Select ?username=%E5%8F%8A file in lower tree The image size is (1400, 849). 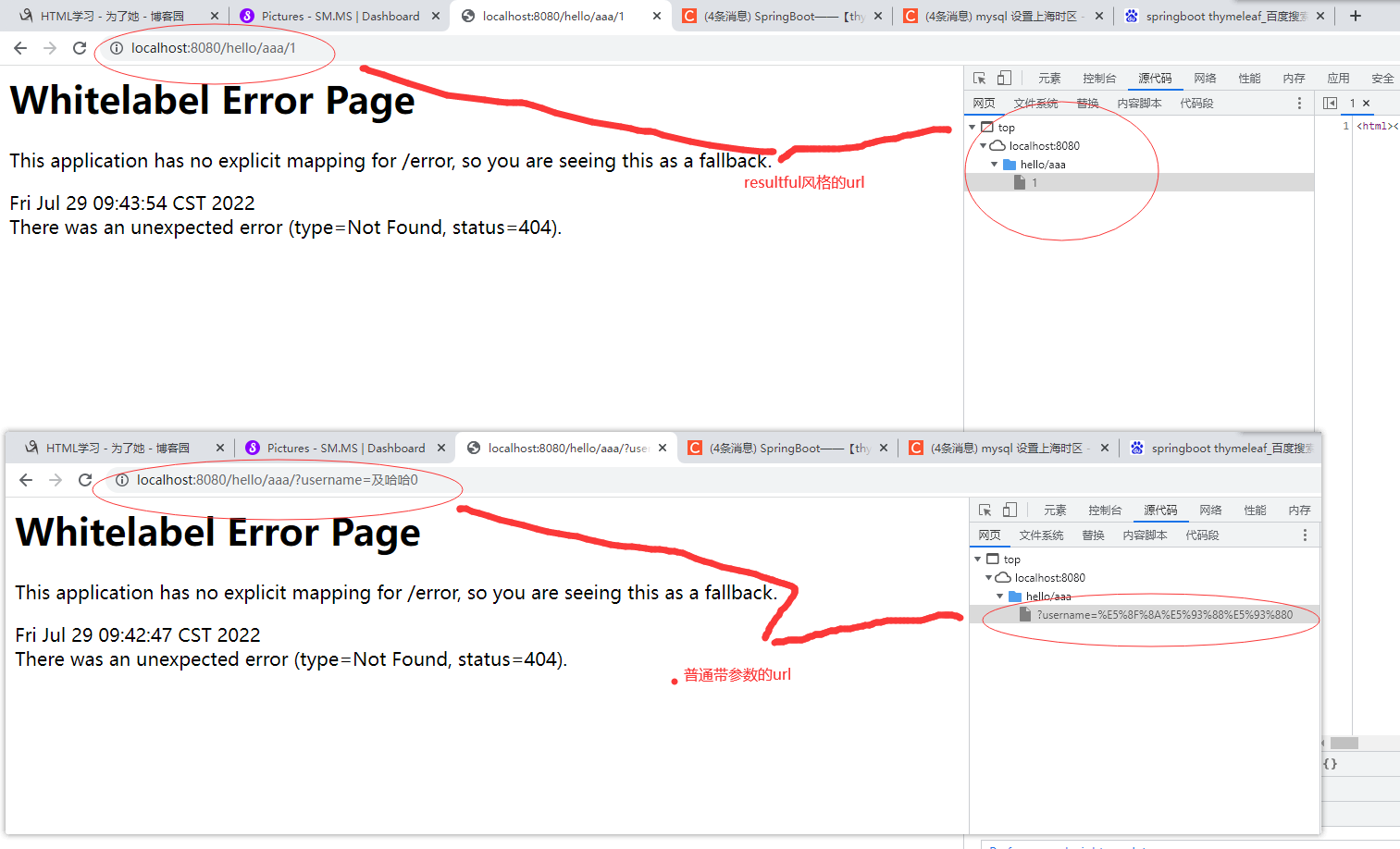(1145, 615)
